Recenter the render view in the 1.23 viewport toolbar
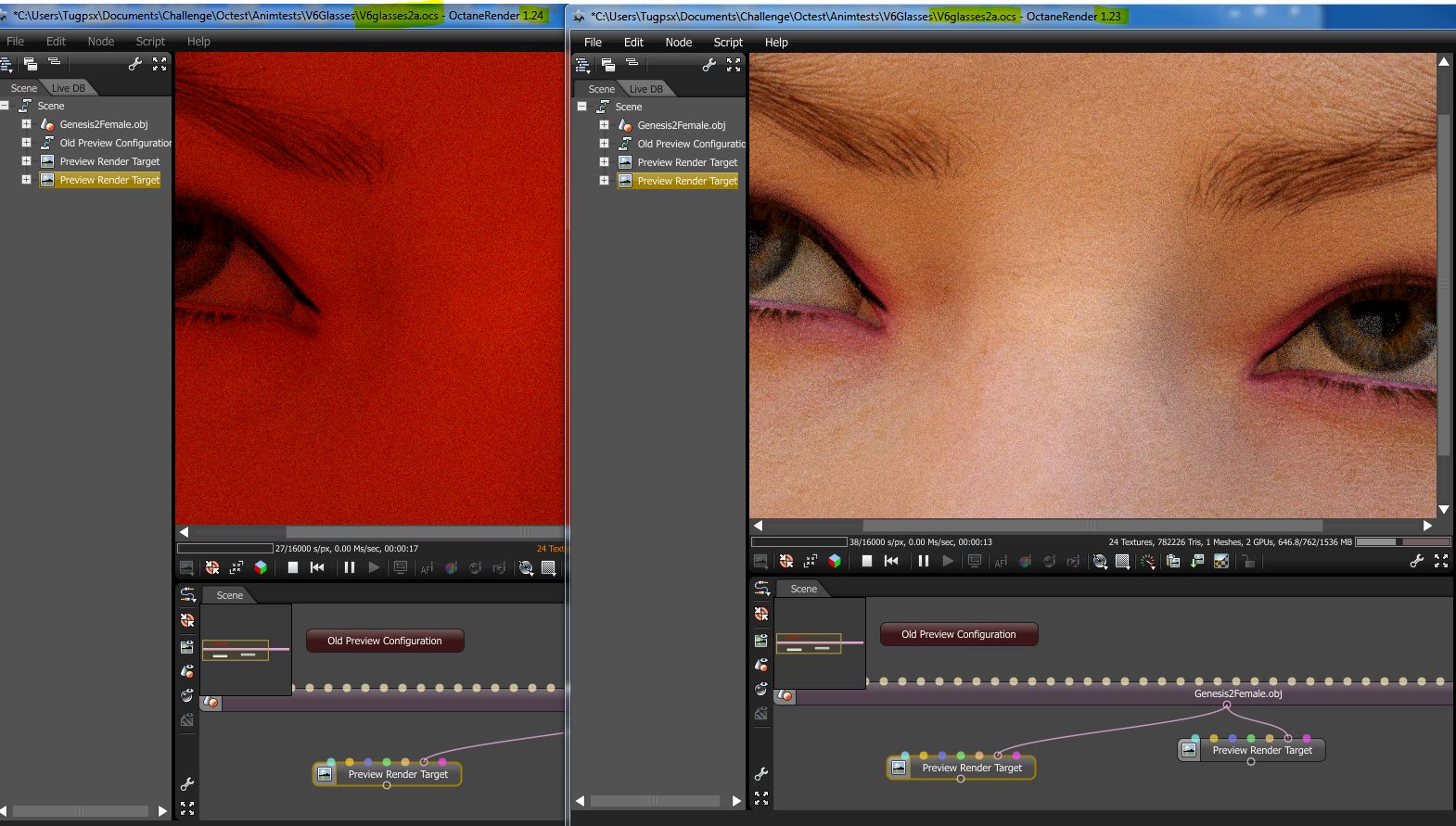Screen dimensions: 1456x826 click(x=786, y=561)
